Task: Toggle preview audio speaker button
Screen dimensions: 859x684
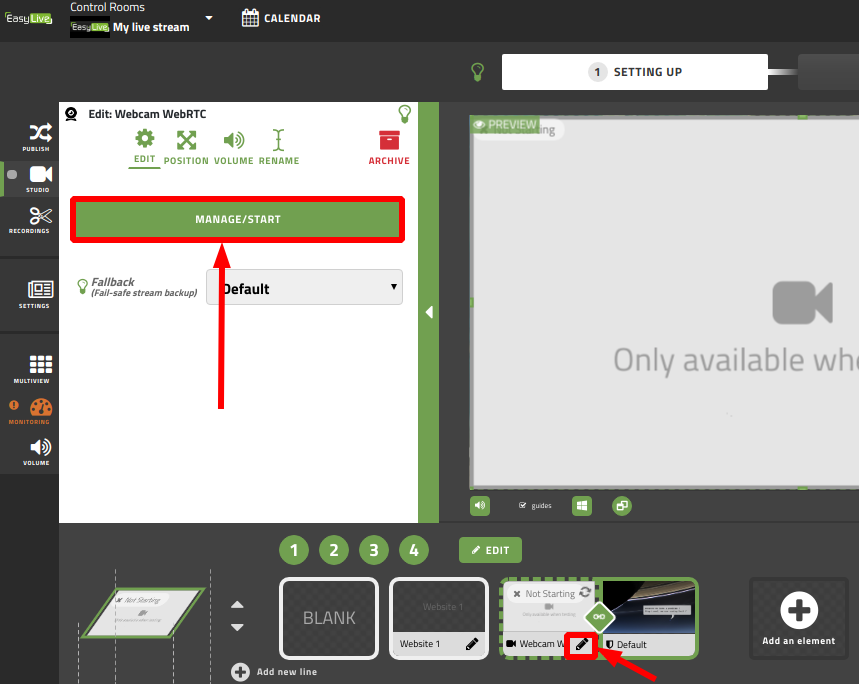Action: coord(480,505)
